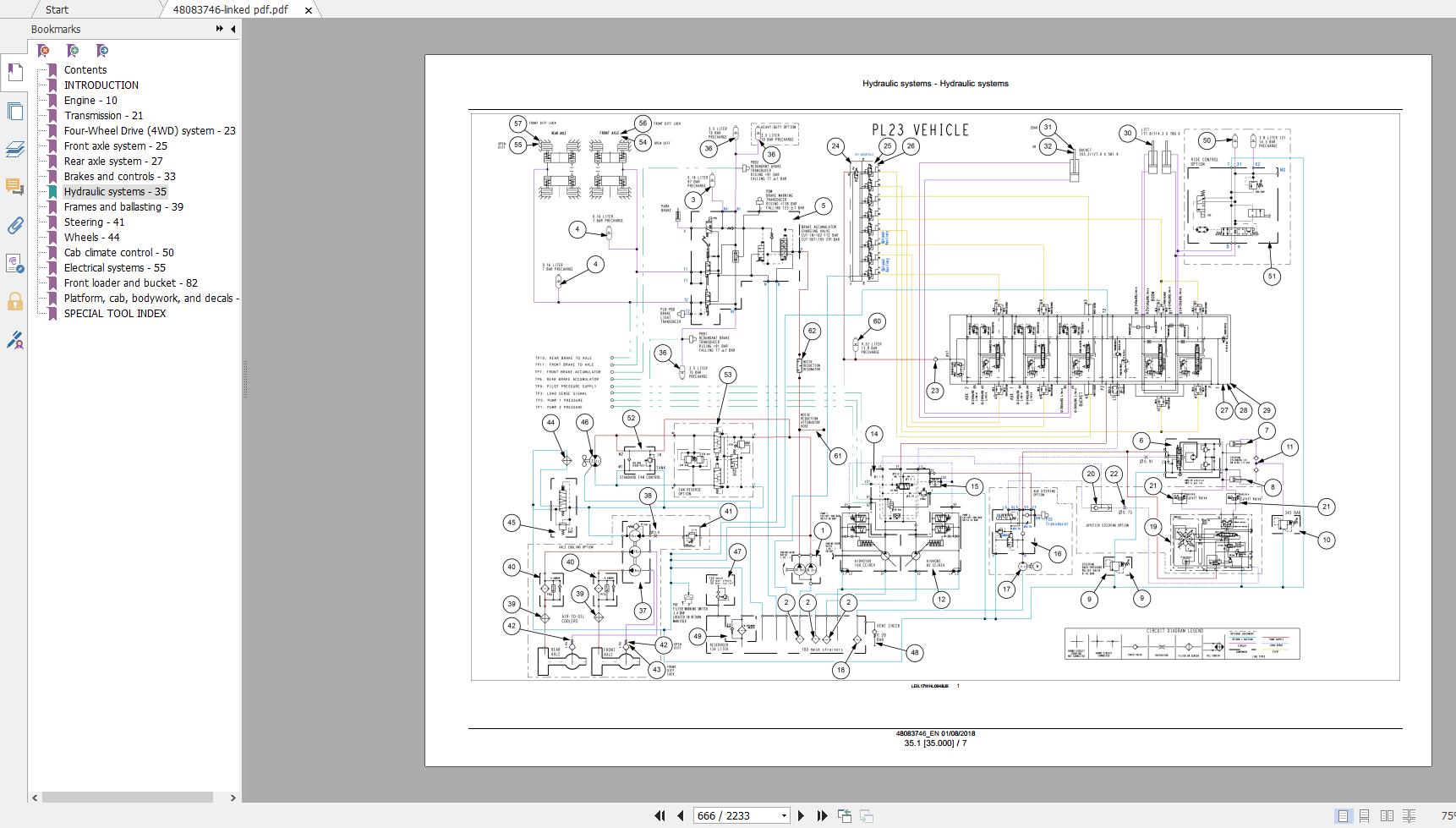Open the Page Thumbnails panel

[x=14, y=111]
